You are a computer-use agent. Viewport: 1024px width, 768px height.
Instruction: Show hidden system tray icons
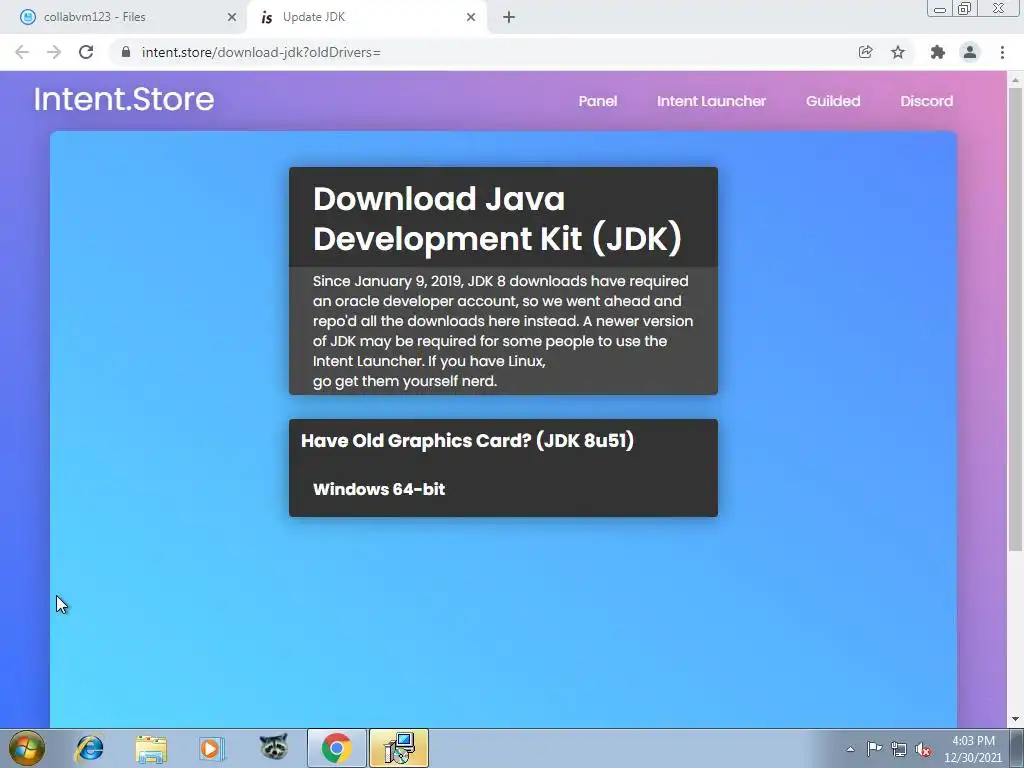point(850,749)
